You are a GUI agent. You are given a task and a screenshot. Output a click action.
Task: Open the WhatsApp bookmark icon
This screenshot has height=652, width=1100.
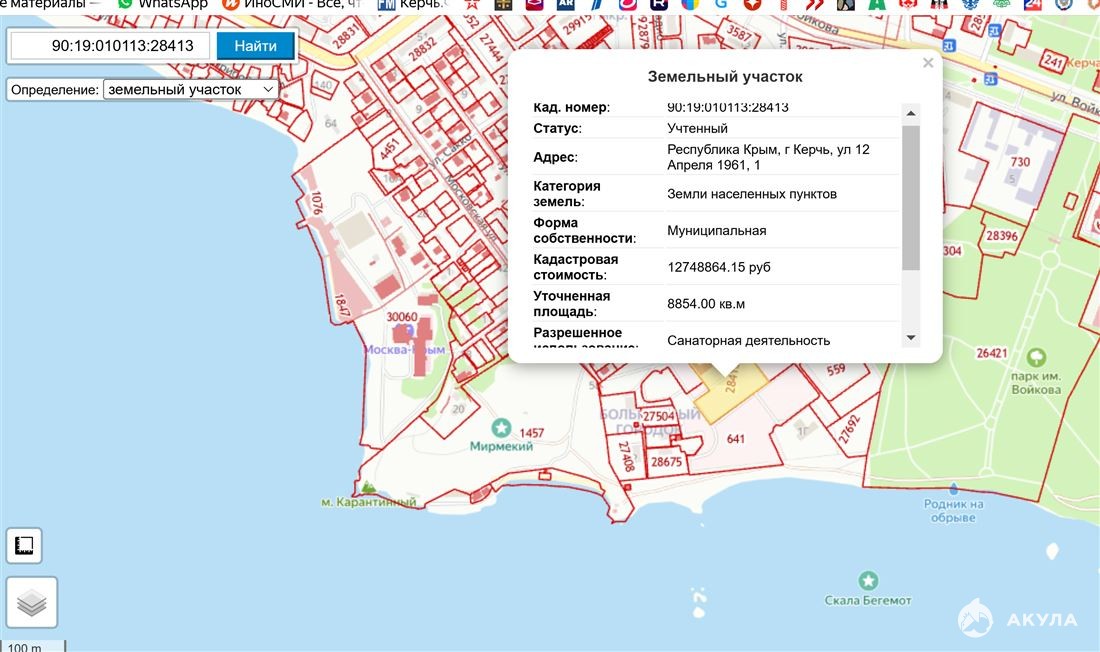(125, 4)
